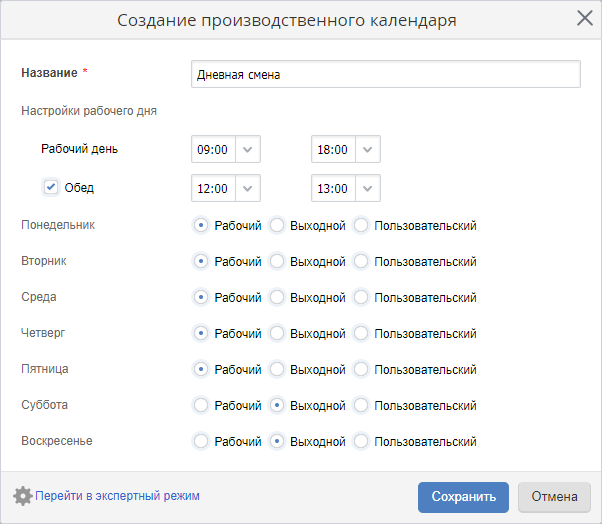Expand the lunch end time 13:00 dropdown
This screenshot has height=524, width=602.
369,188
